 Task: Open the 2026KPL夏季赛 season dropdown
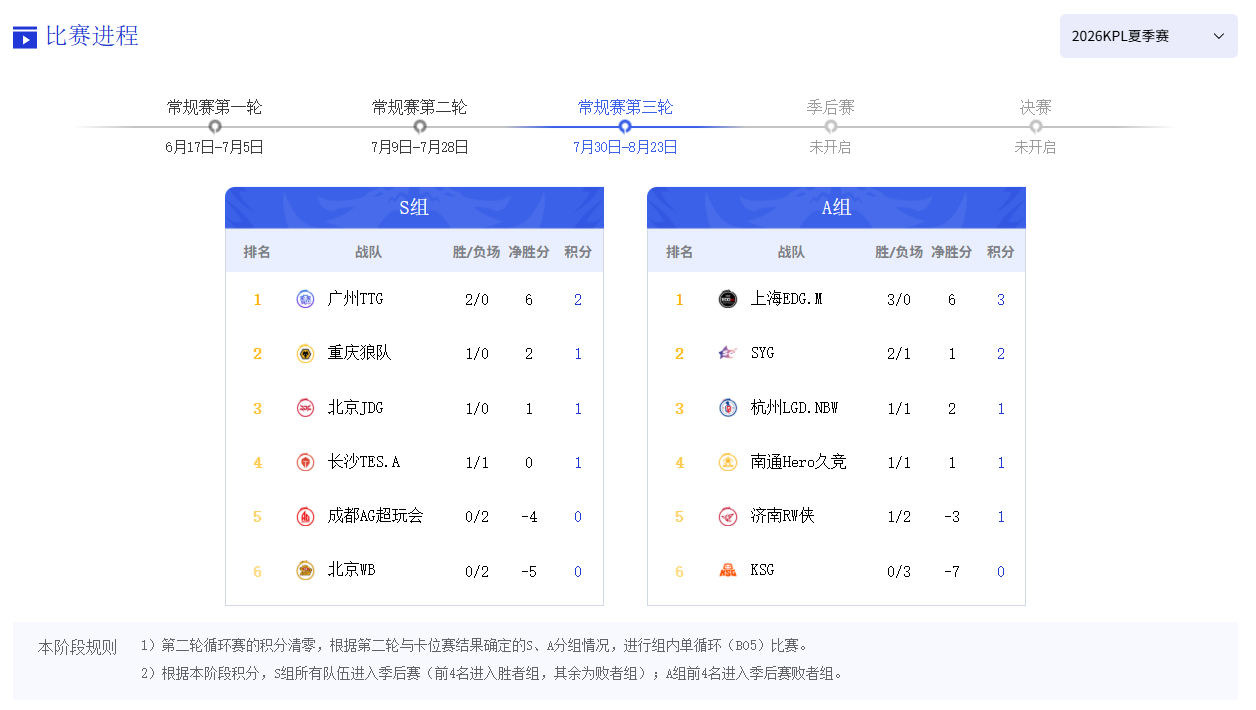pos(1149,36)
